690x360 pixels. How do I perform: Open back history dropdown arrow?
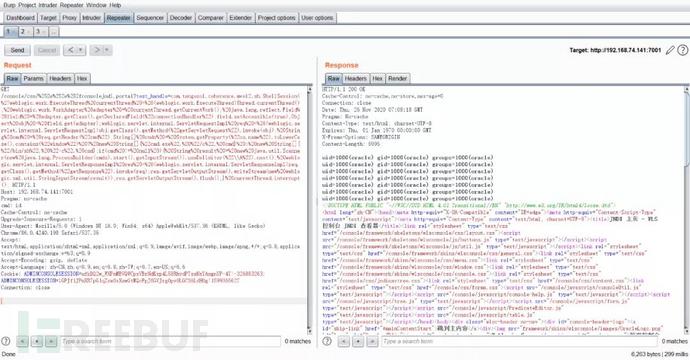point(81,50)
